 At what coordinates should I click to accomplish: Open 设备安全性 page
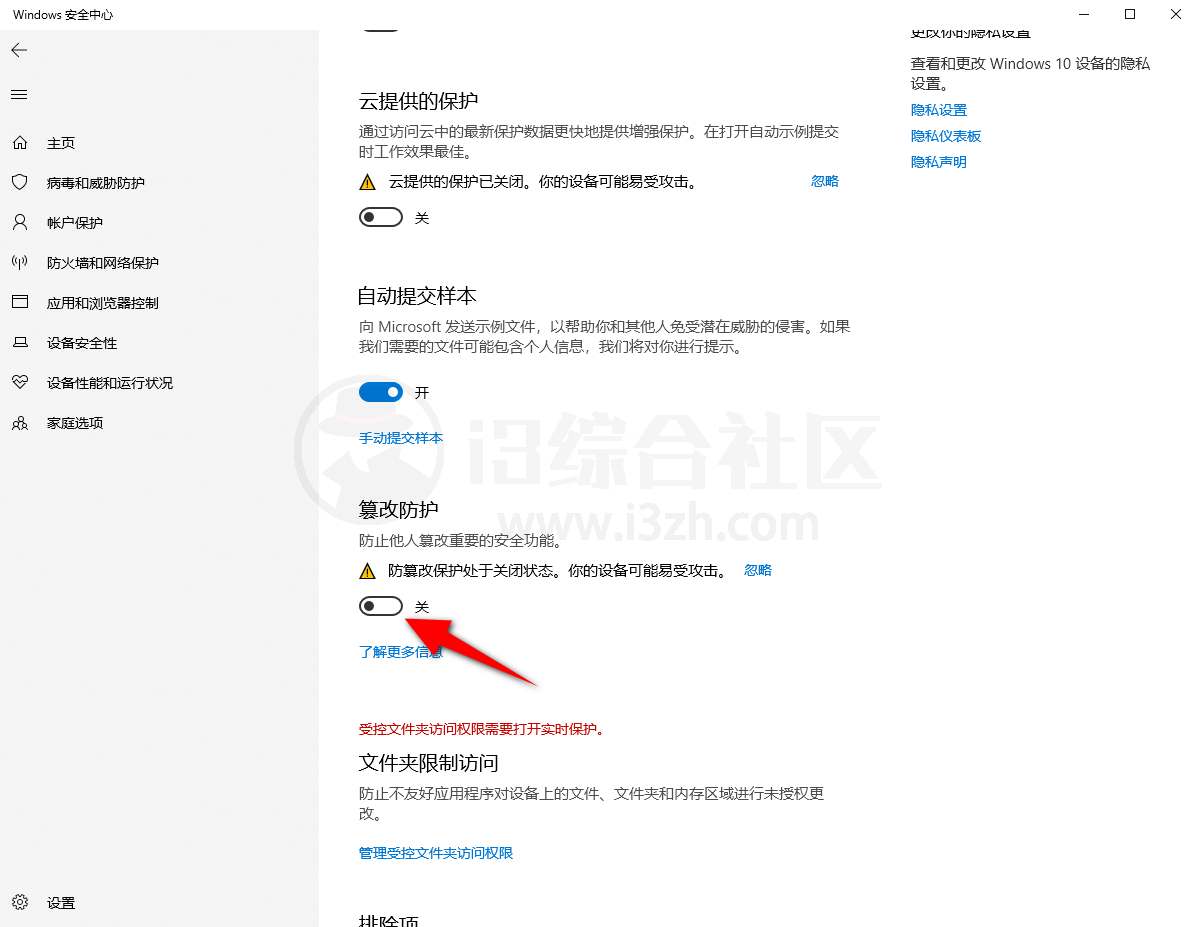pos(82,343)
